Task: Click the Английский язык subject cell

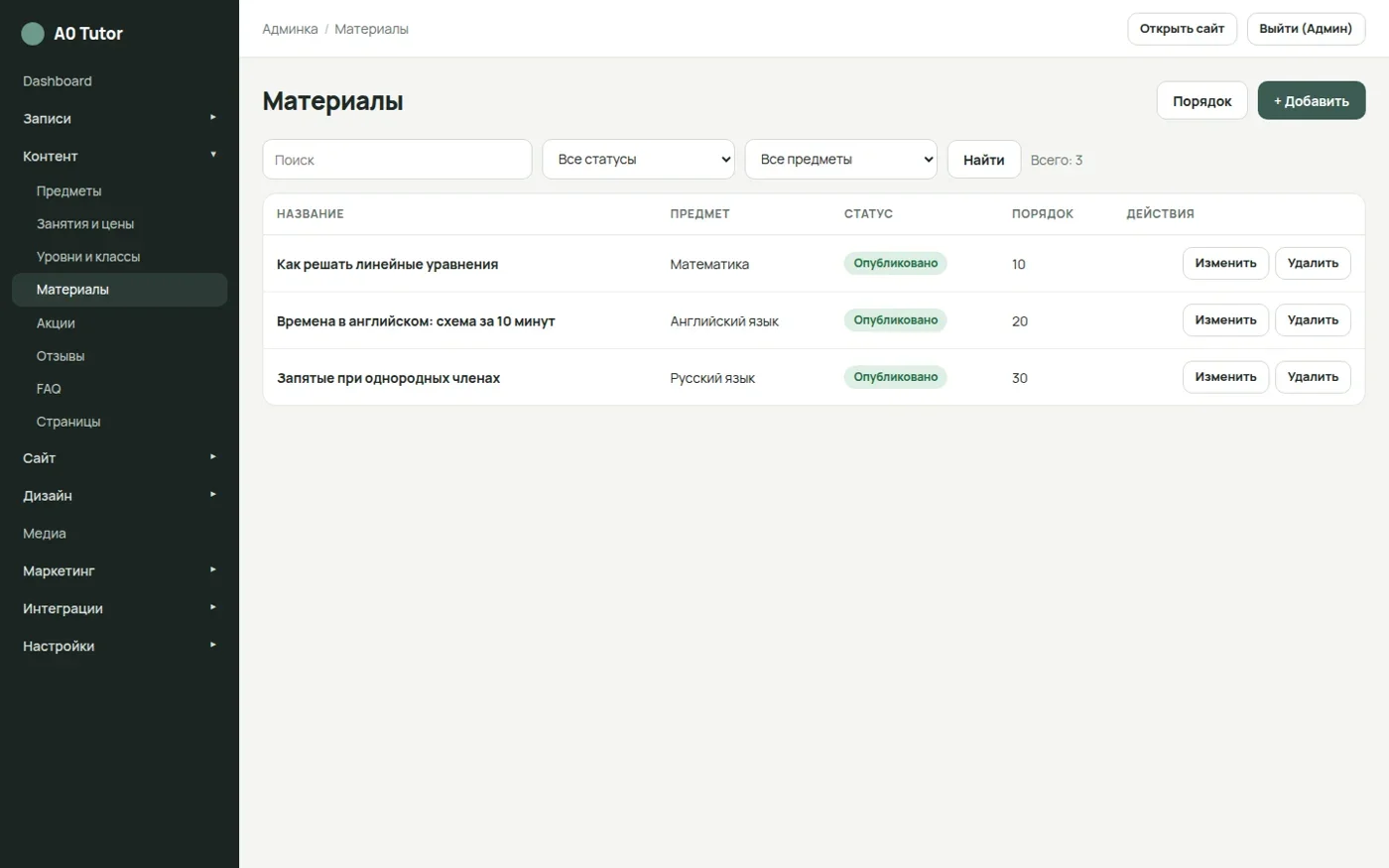Action: 724,321
